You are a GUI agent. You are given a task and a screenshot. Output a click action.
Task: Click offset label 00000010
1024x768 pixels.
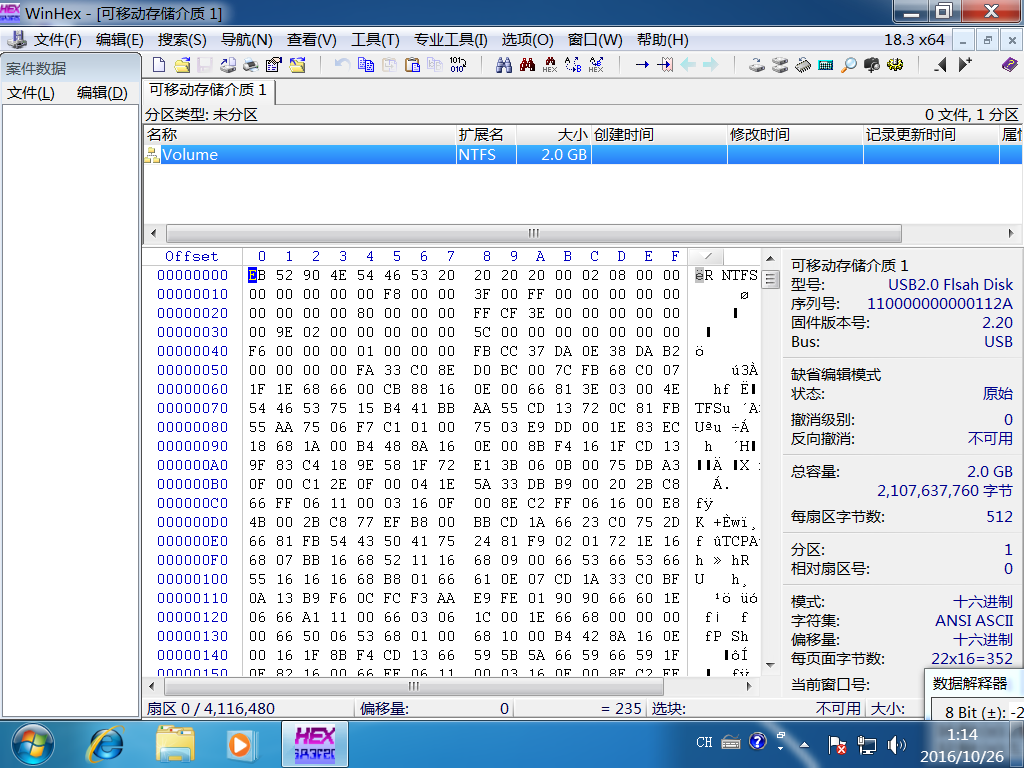[x=193, y=294]
